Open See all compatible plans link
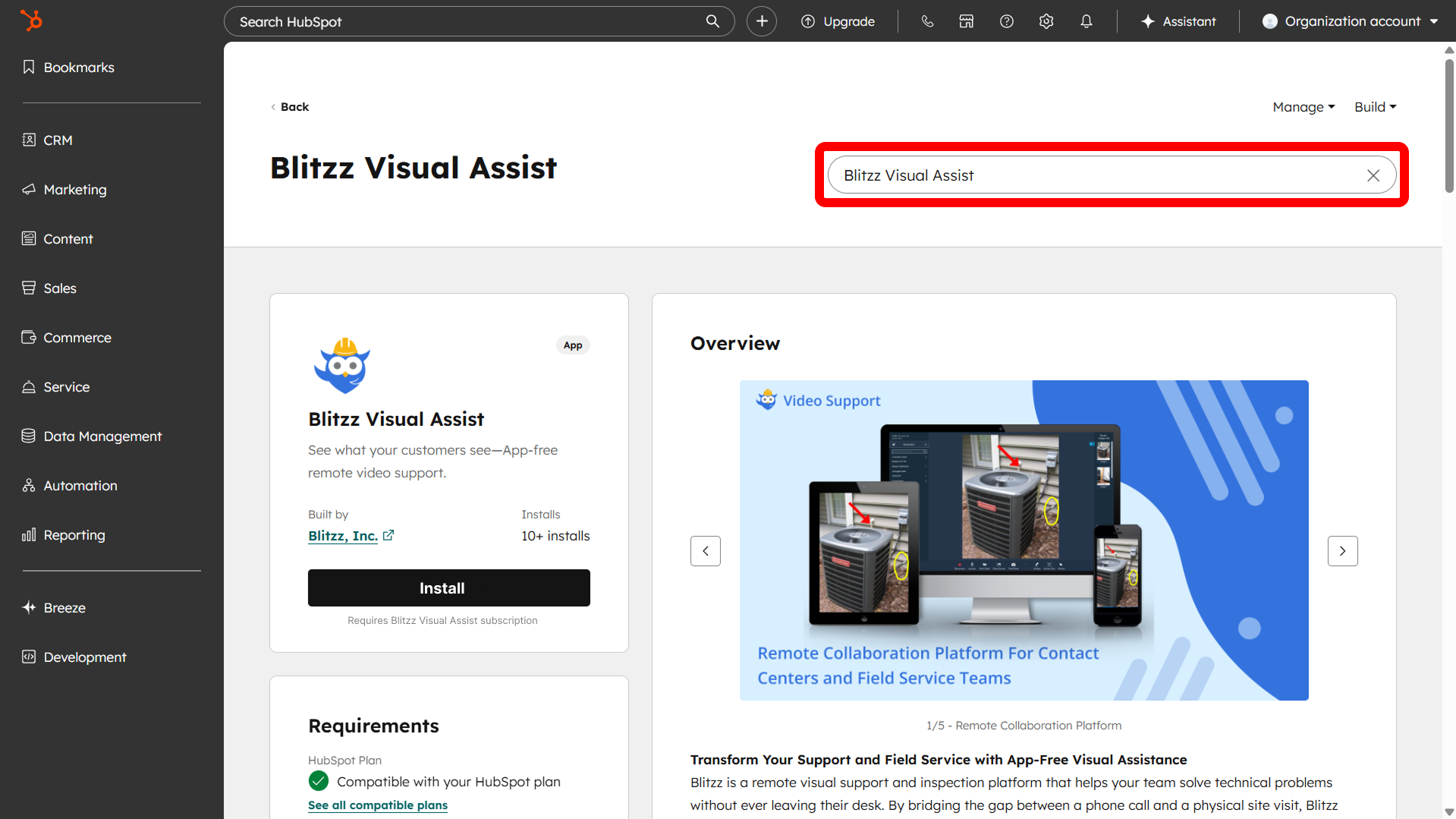Screen dimensions: 1456x819 (x=378, y=805)
